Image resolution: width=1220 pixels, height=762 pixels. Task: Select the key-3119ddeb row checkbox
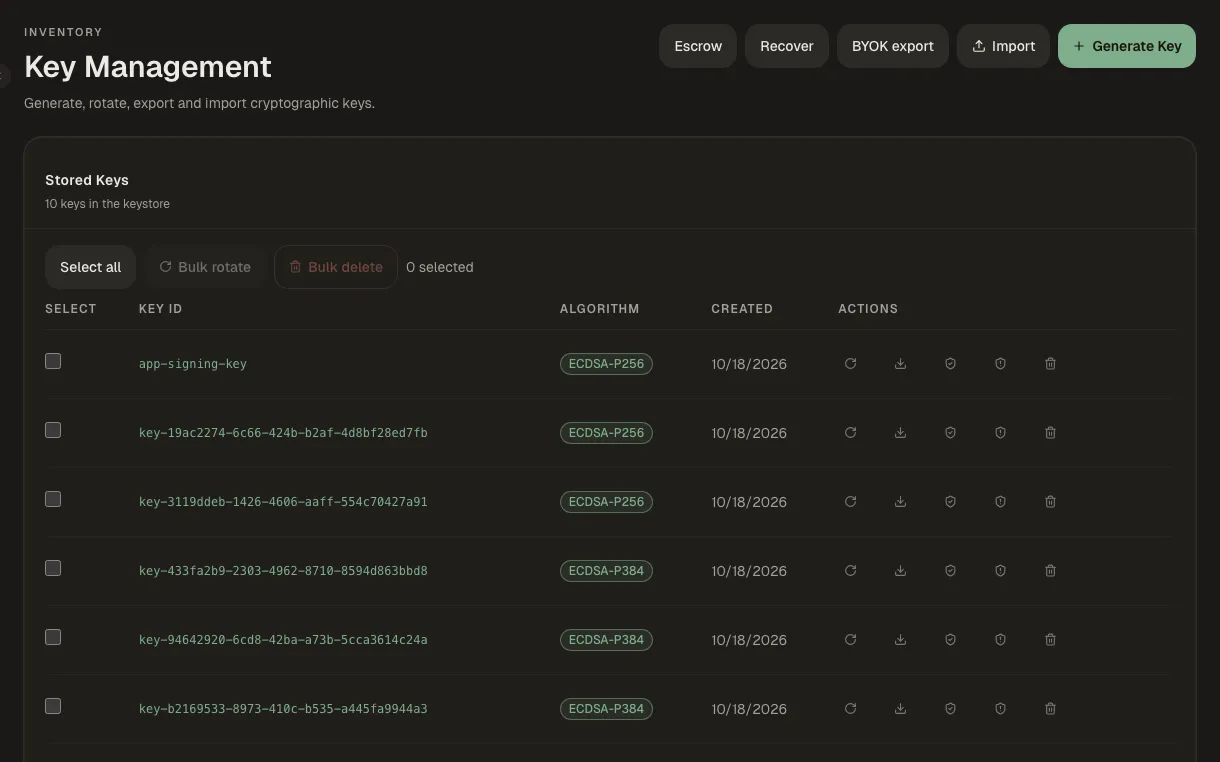(x=53, y=499)
